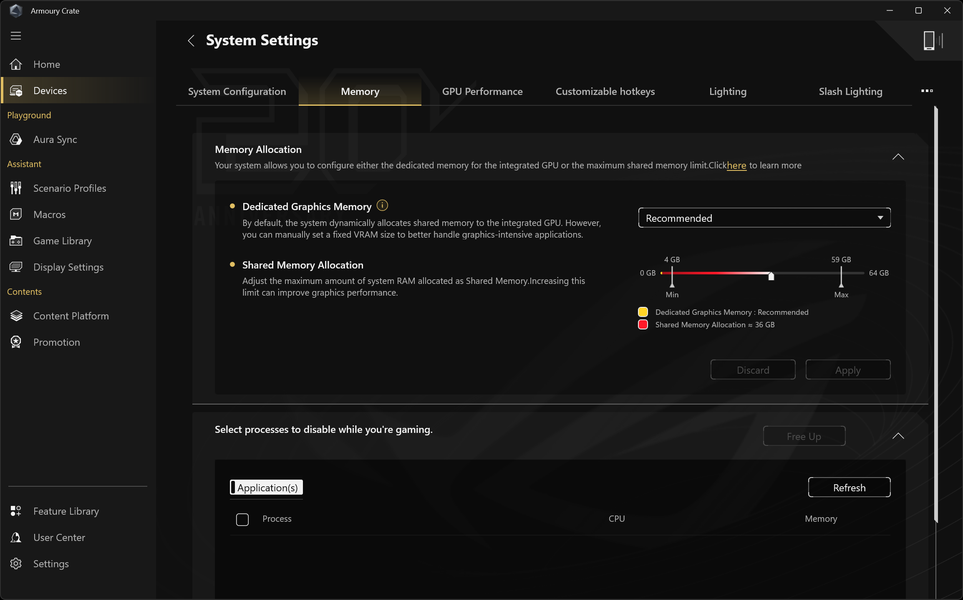Click the Free Up button
The width and height of the screenshot is (963, 600).
pos(804,437)
